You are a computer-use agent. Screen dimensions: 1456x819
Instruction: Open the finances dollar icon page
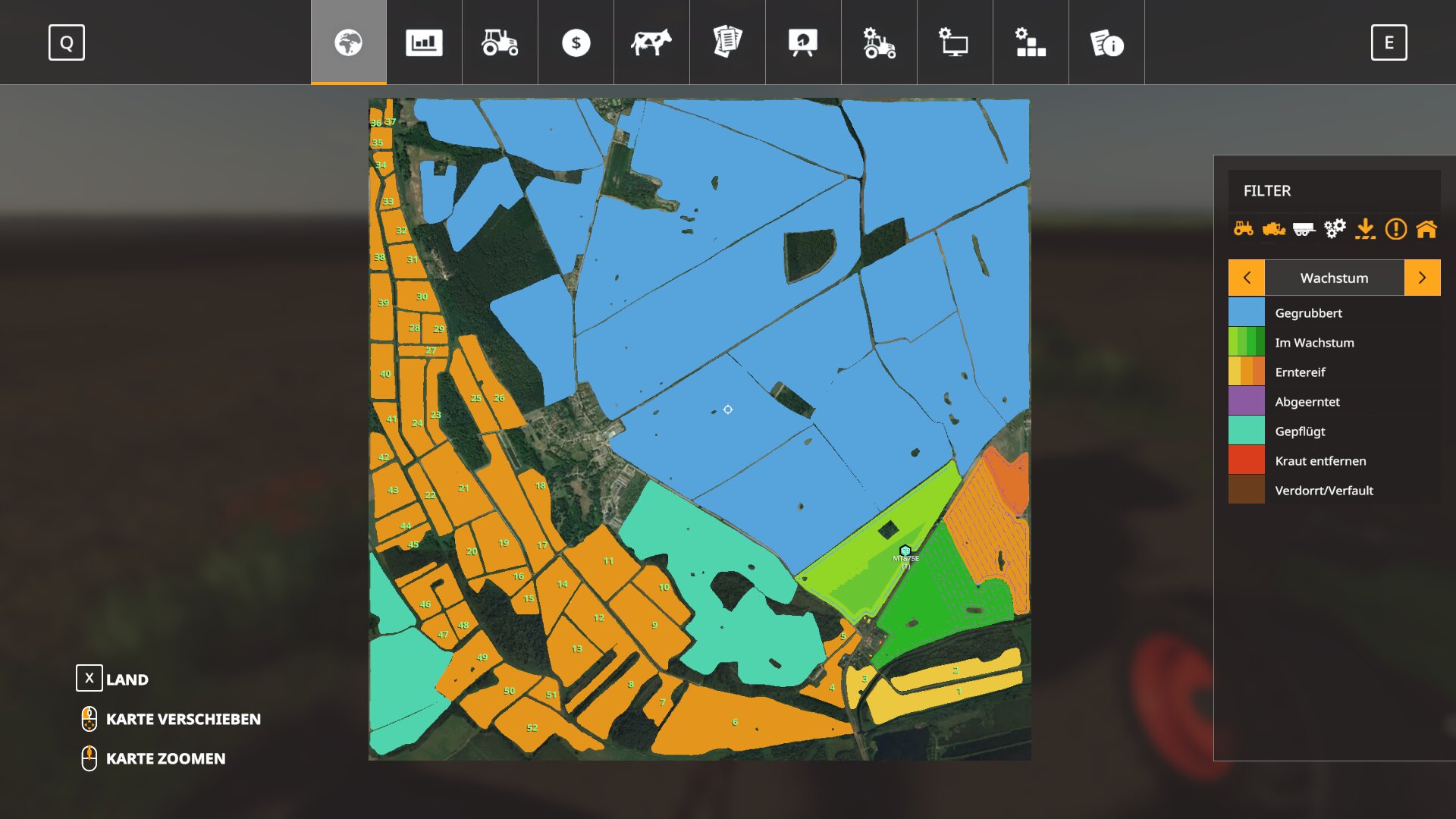(576, 42)
